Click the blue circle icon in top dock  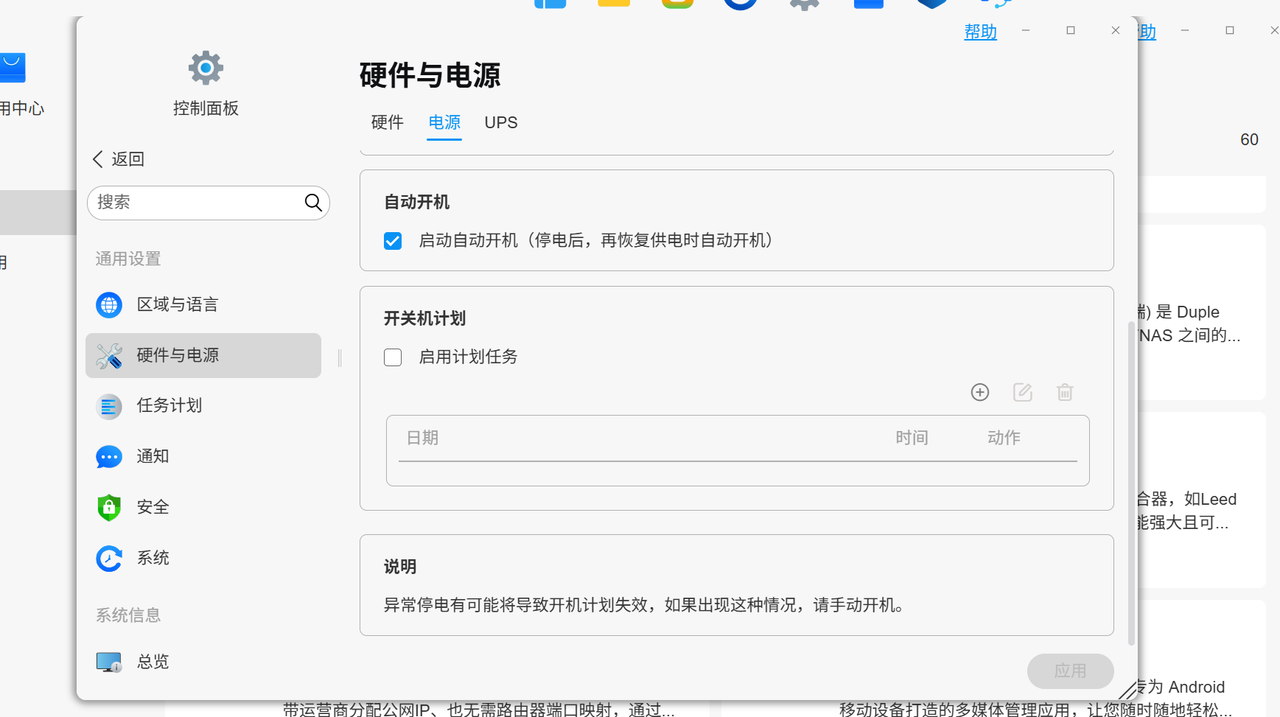click(x=740, y=4)
